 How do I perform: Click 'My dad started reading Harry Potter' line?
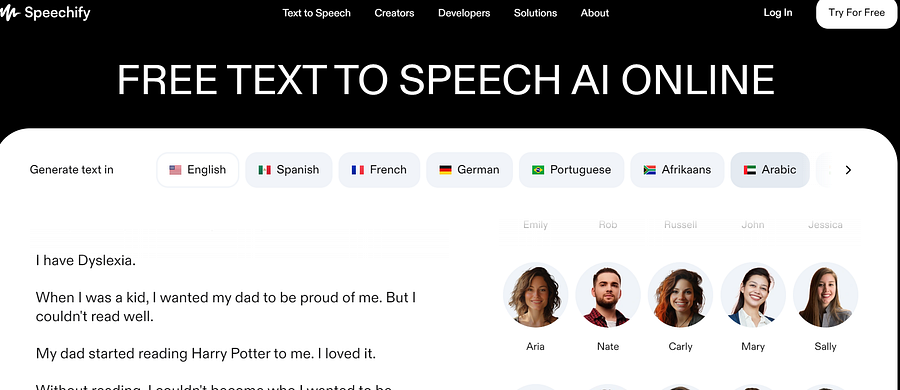tap(205, 353)
